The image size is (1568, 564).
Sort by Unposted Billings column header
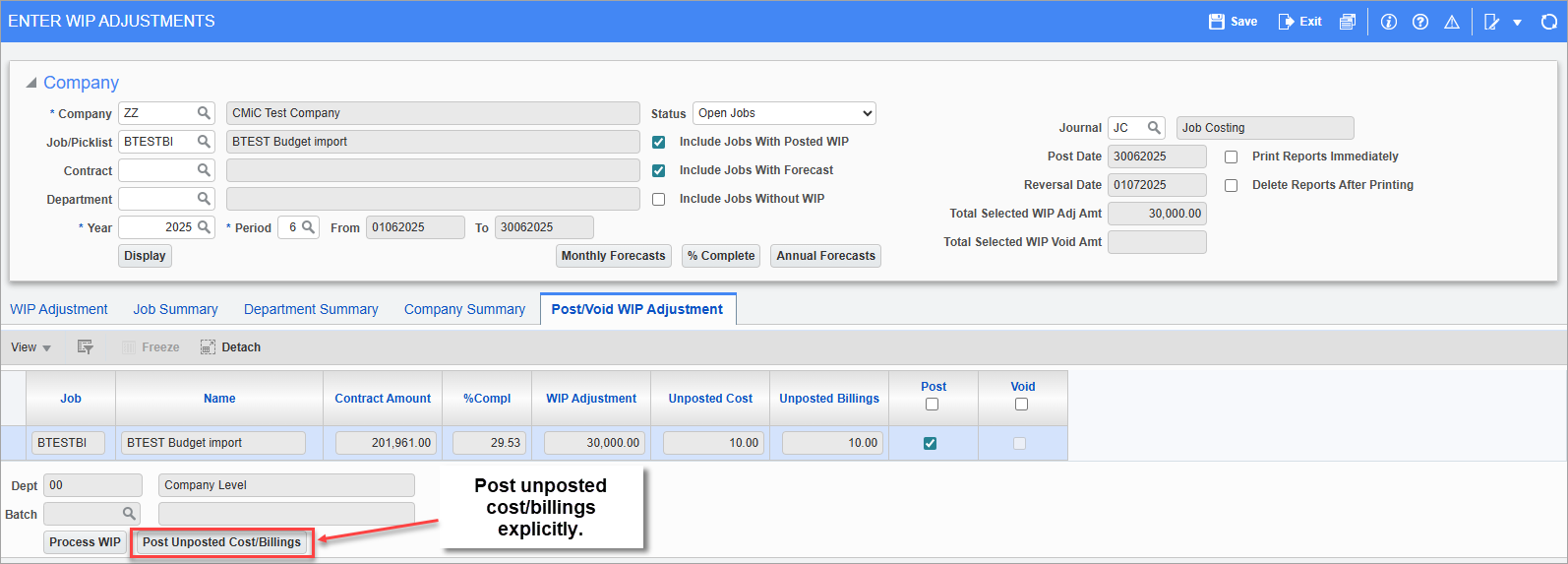click(x=829, y=399)
